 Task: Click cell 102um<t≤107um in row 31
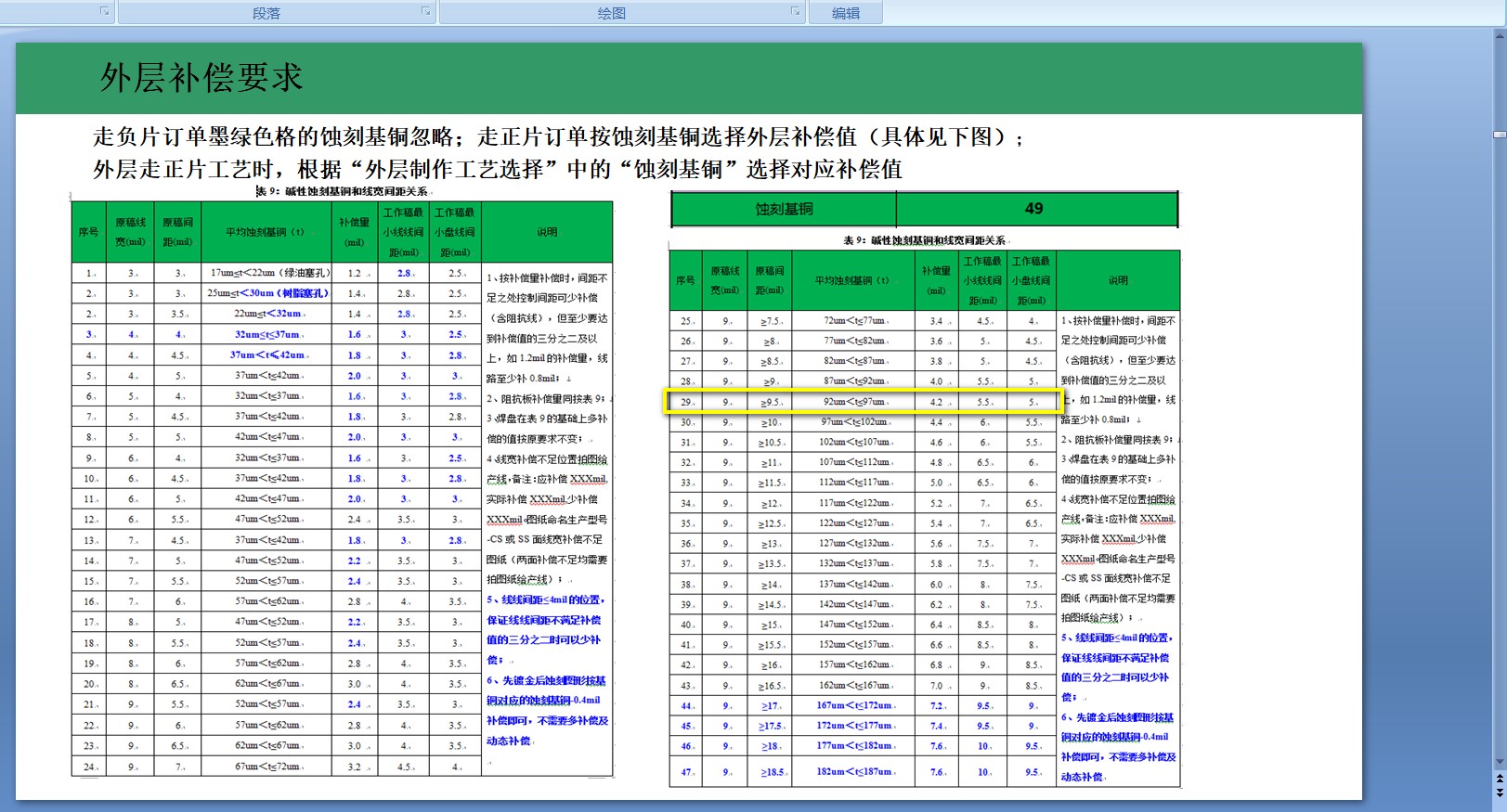point(853,443)
